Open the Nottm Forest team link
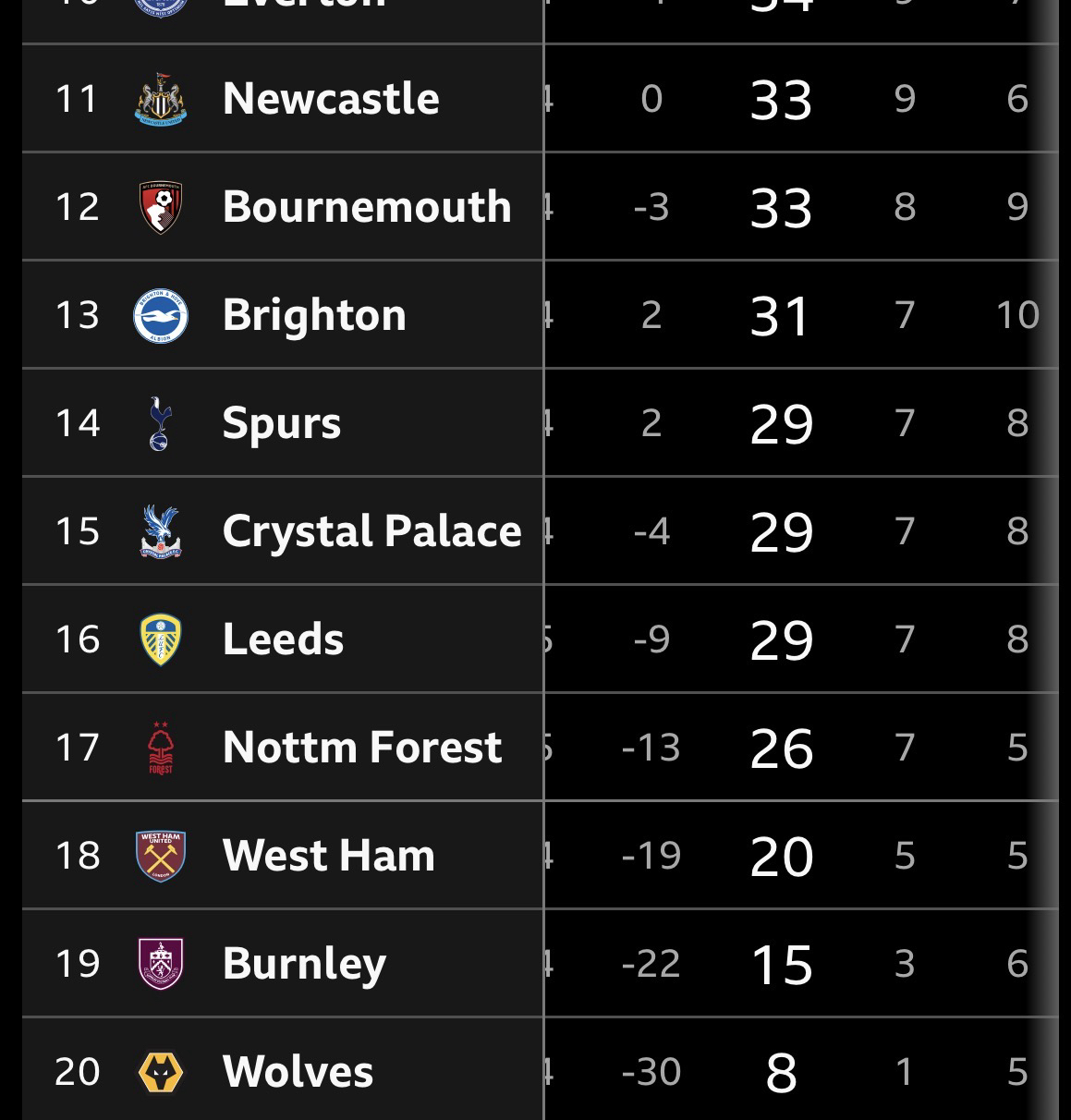 tap(362, 748)
